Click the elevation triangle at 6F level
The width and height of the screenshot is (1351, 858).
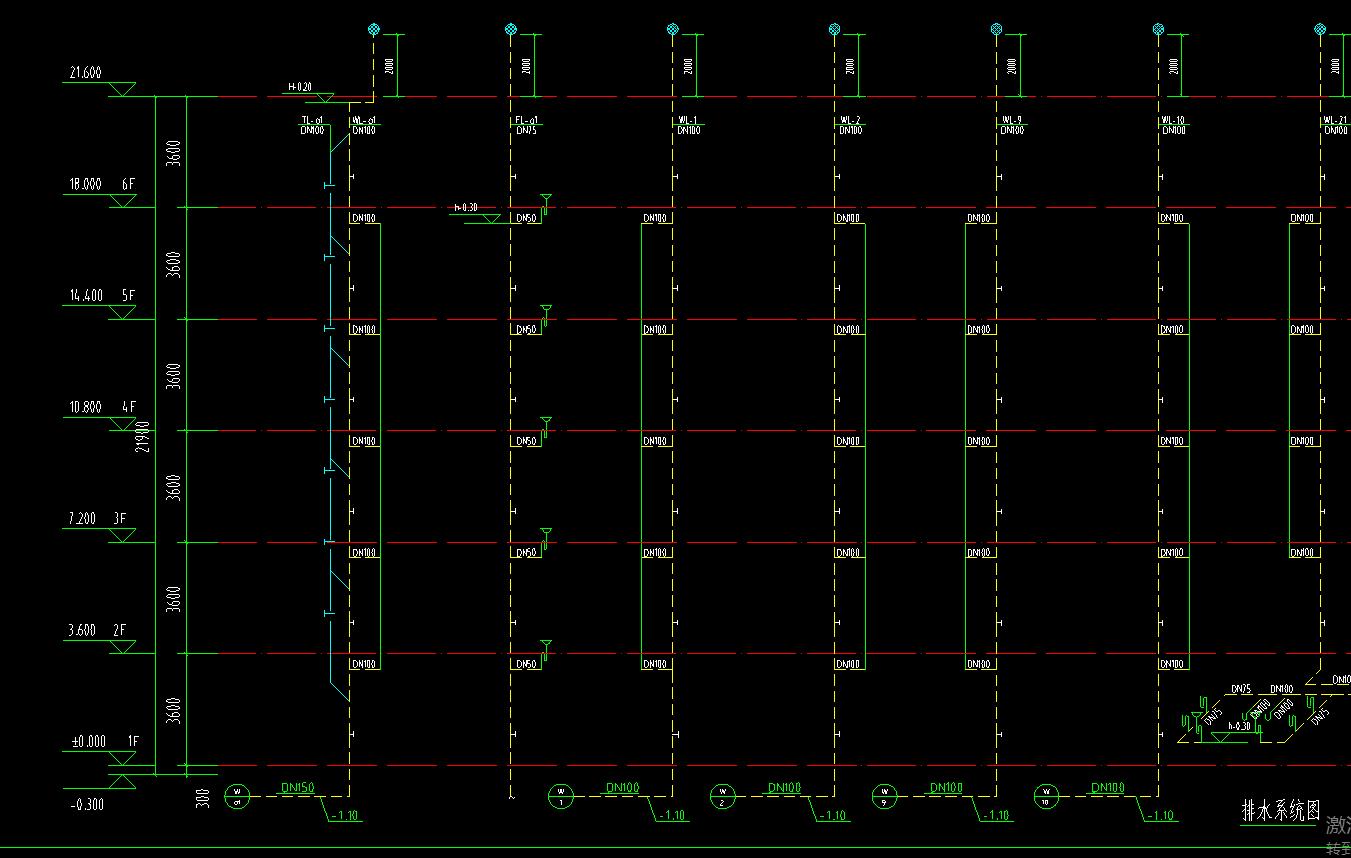click(x=123, y=201)
